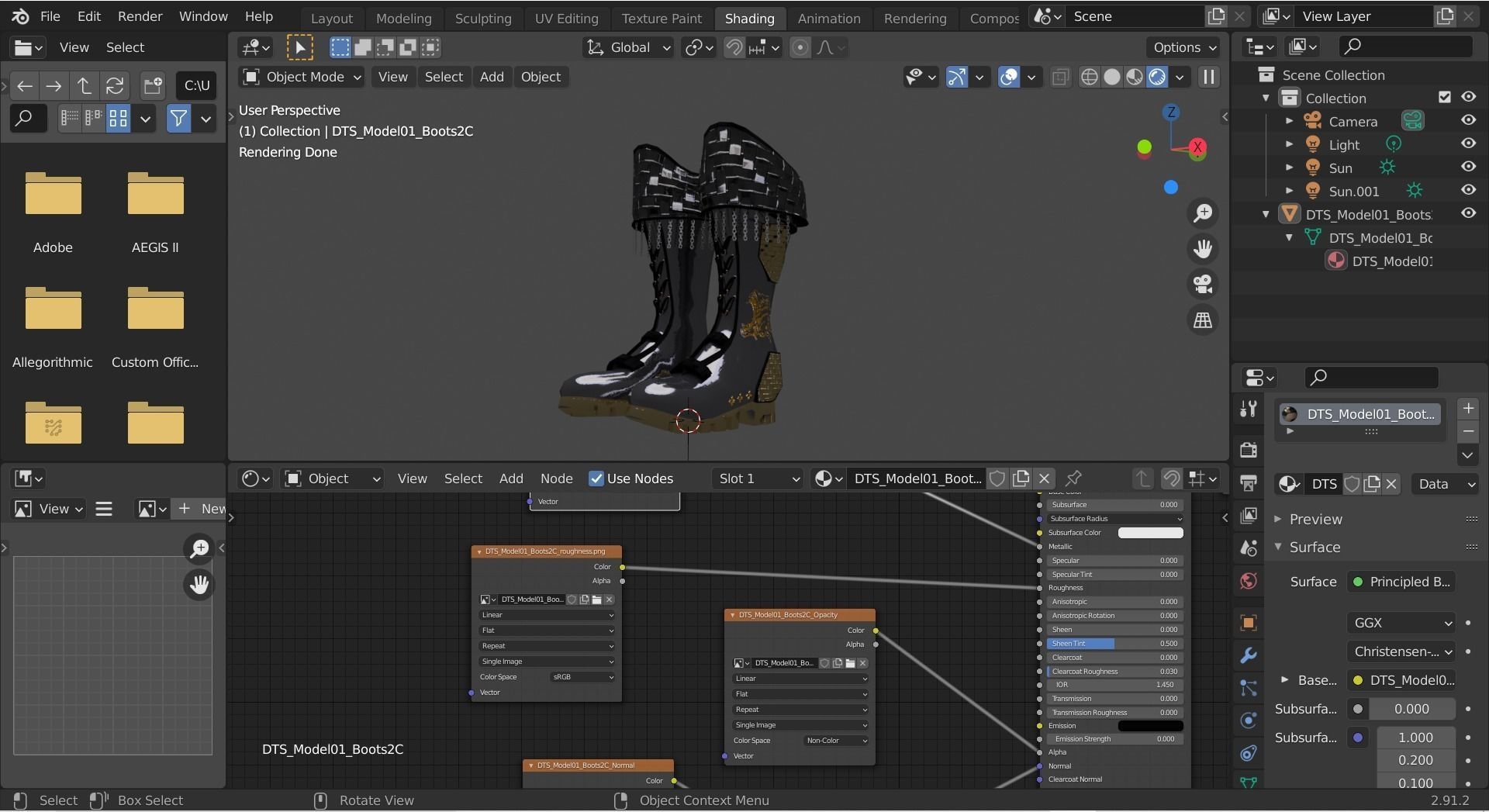Switch to the Modeling workspace tab
The image size is (1489, 812).
[x=403, y=18]
